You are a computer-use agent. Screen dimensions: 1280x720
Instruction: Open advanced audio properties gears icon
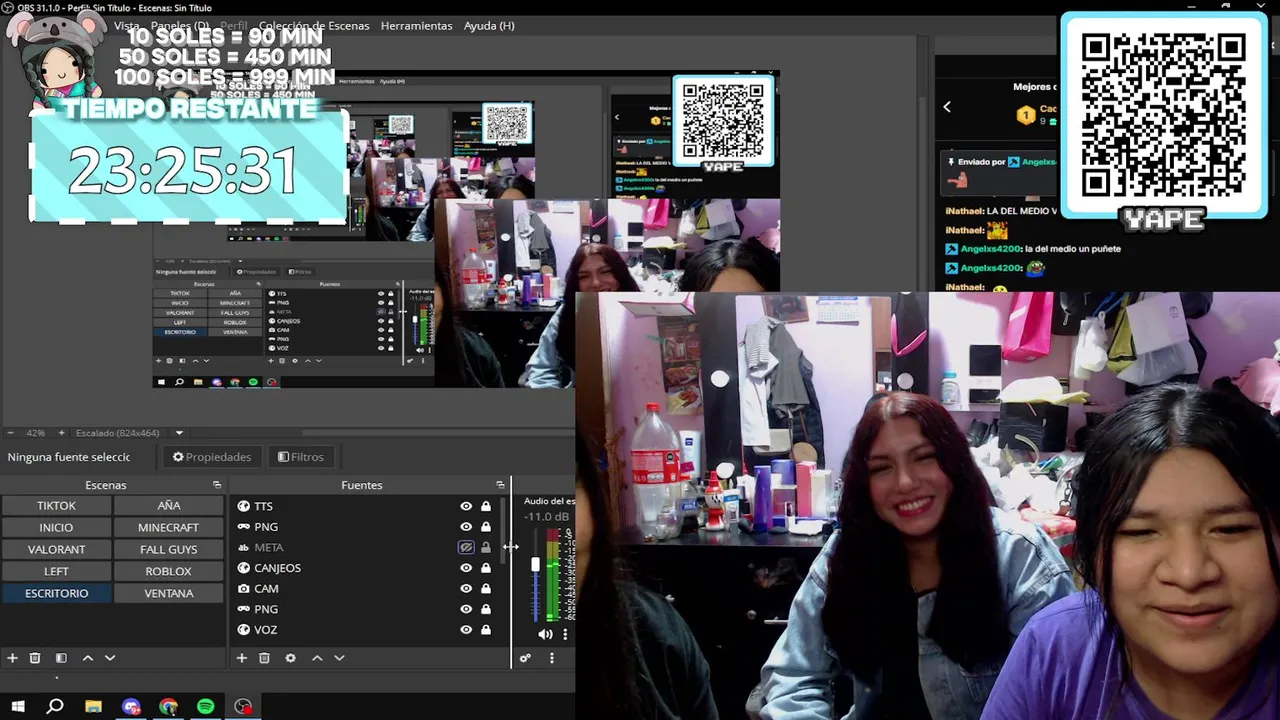coord(525,658)
